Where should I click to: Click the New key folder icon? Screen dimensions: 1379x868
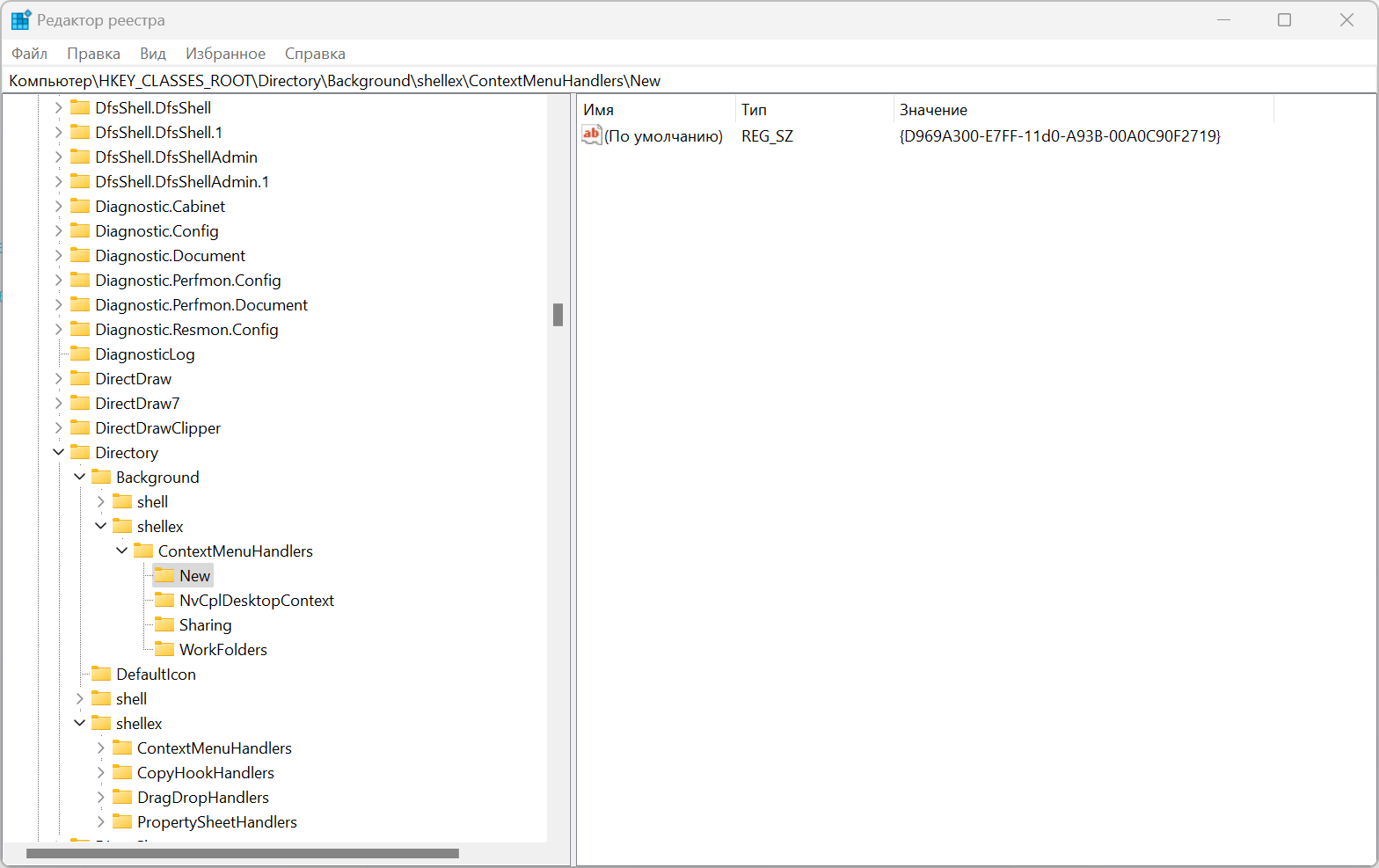(x=164, y=575)
